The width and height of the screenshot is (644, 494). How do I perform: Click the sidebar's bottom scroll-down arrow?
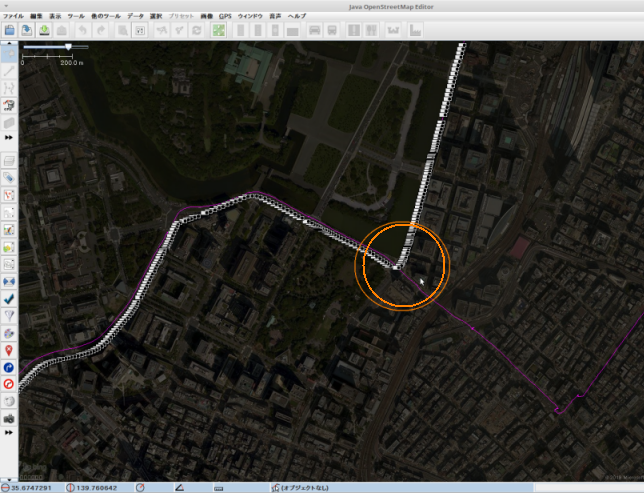9,480
